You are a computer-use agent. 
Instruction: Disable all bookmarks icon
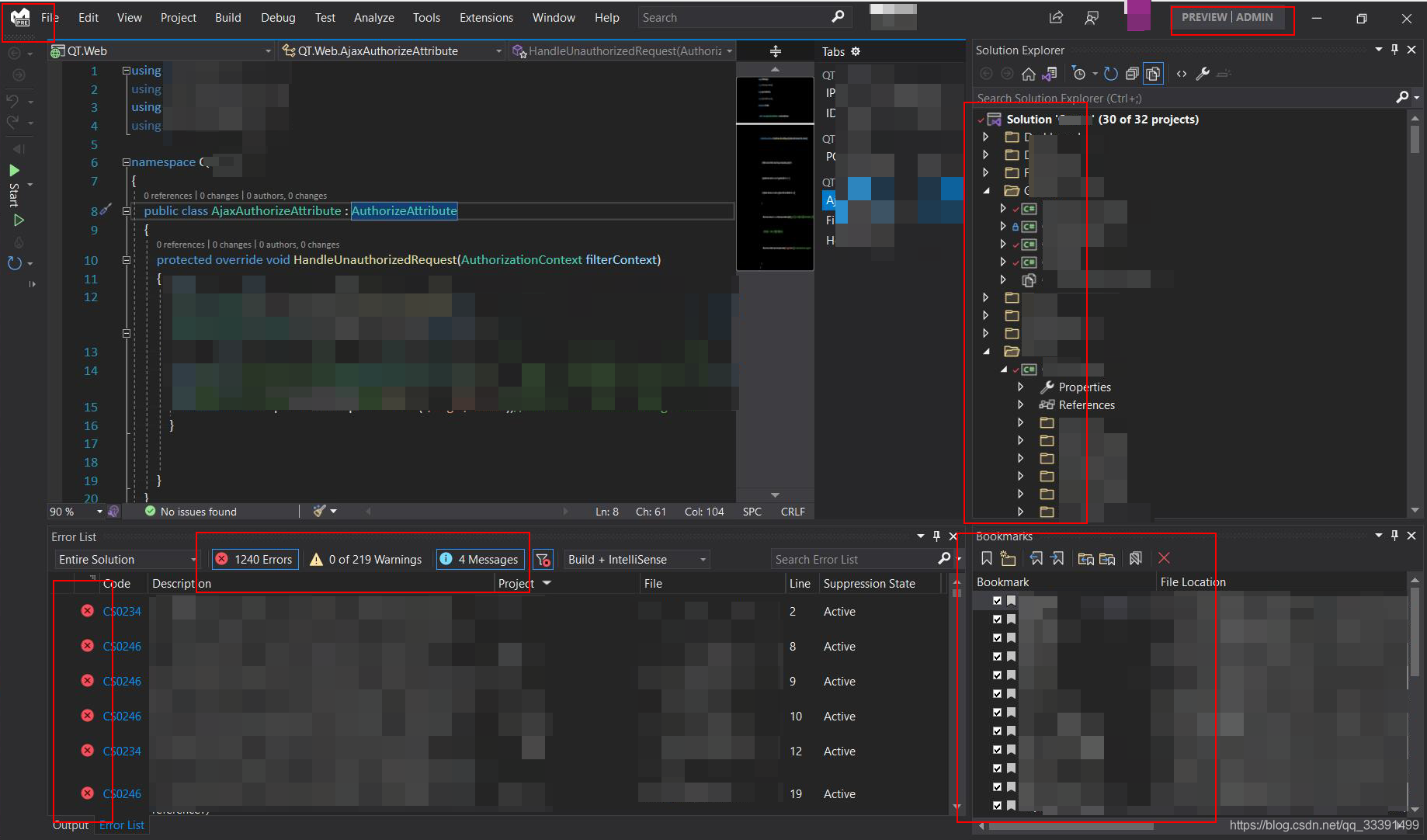click(x=1136, y=558)
